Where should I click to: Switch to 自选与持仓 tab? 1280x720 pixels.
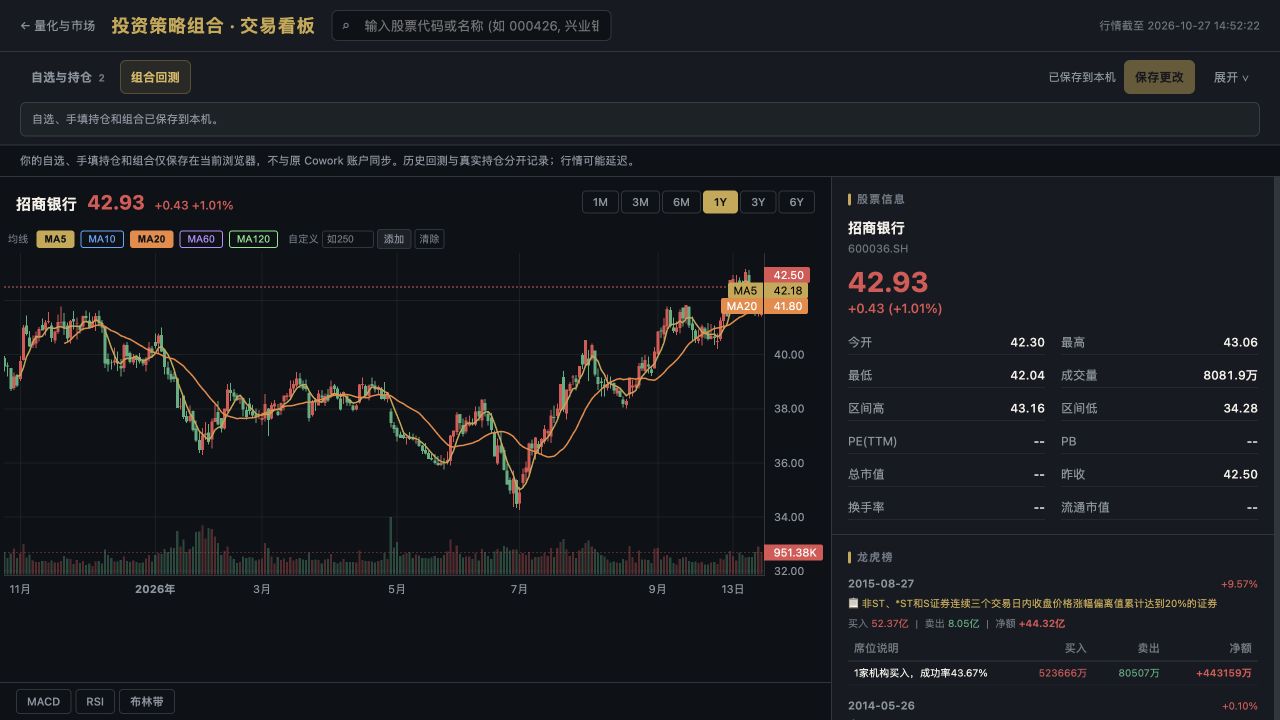tap(67, 77)
